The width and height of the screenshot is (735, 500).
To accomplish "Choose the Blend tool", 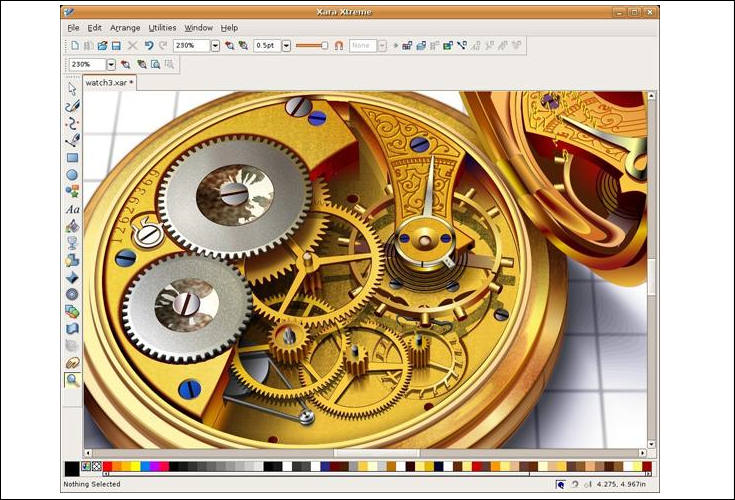I will pyautogui.click(x=72, y=311).
